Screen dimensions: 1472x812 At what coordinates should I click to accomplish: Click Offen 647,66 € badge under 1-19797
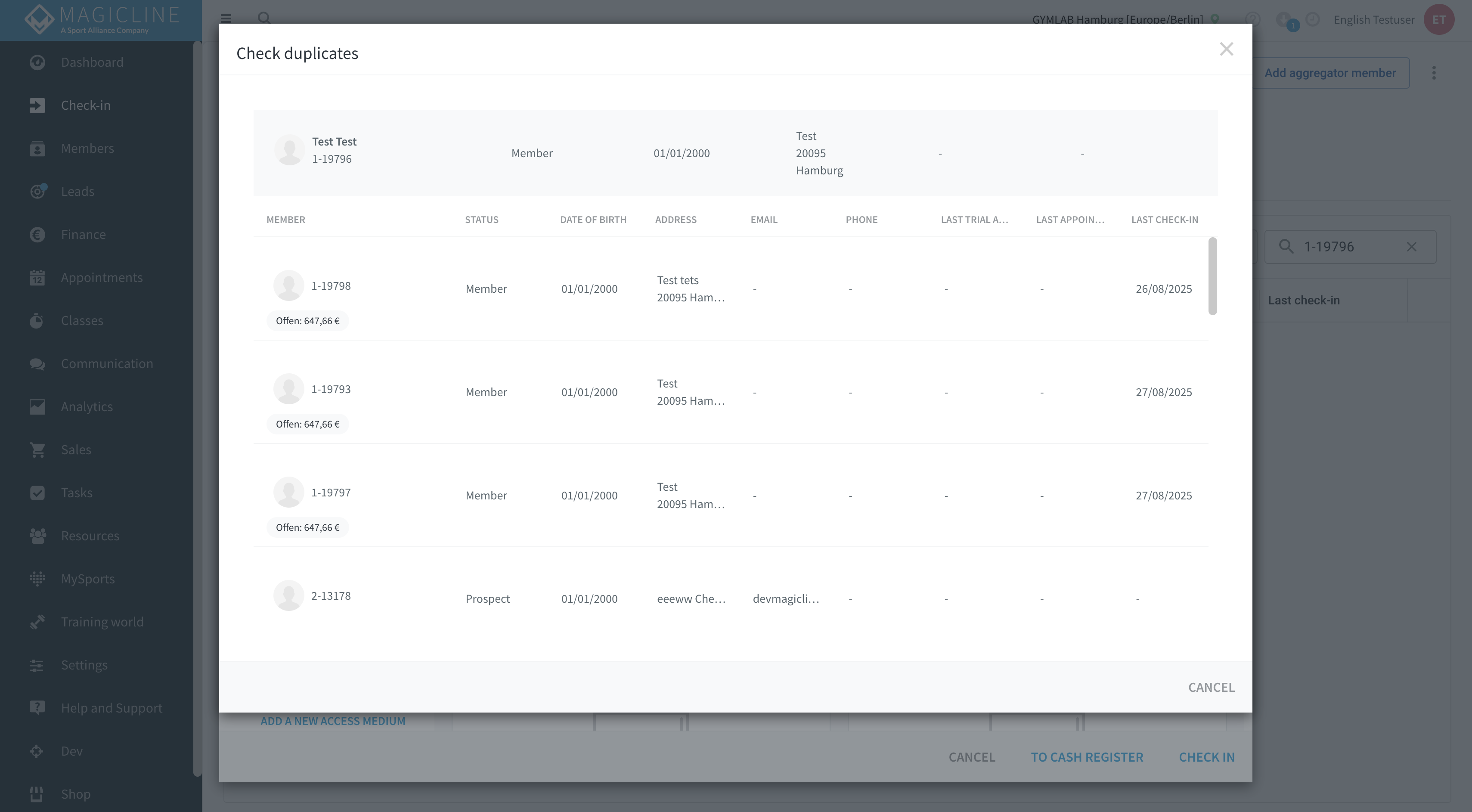(307, 527)
